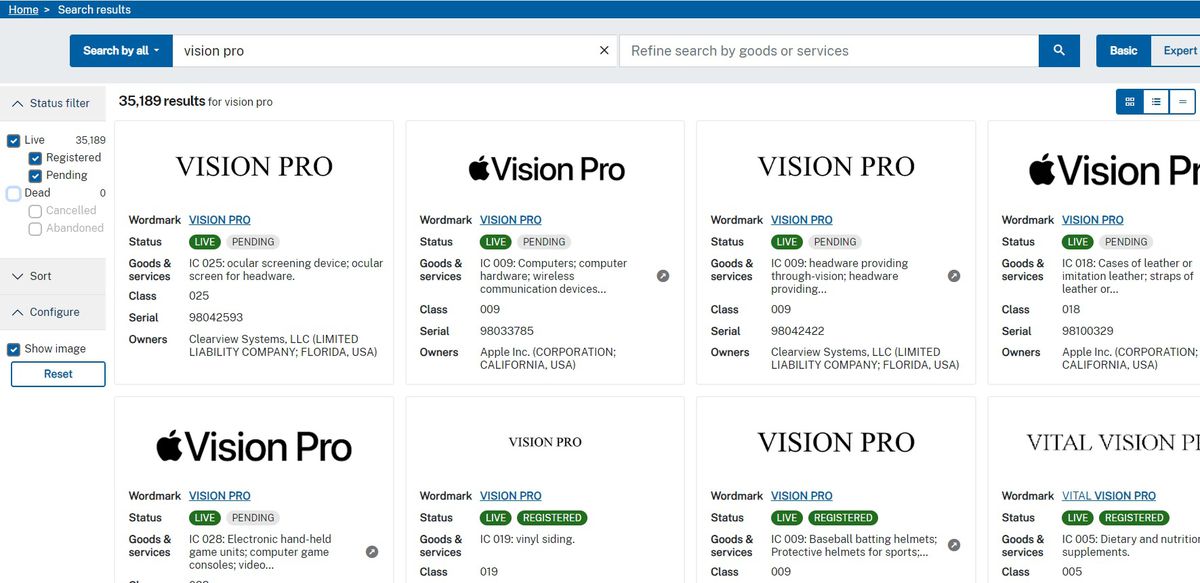Click the magnifier search button
The image size is (1200, 583).
coord(1059,51)
